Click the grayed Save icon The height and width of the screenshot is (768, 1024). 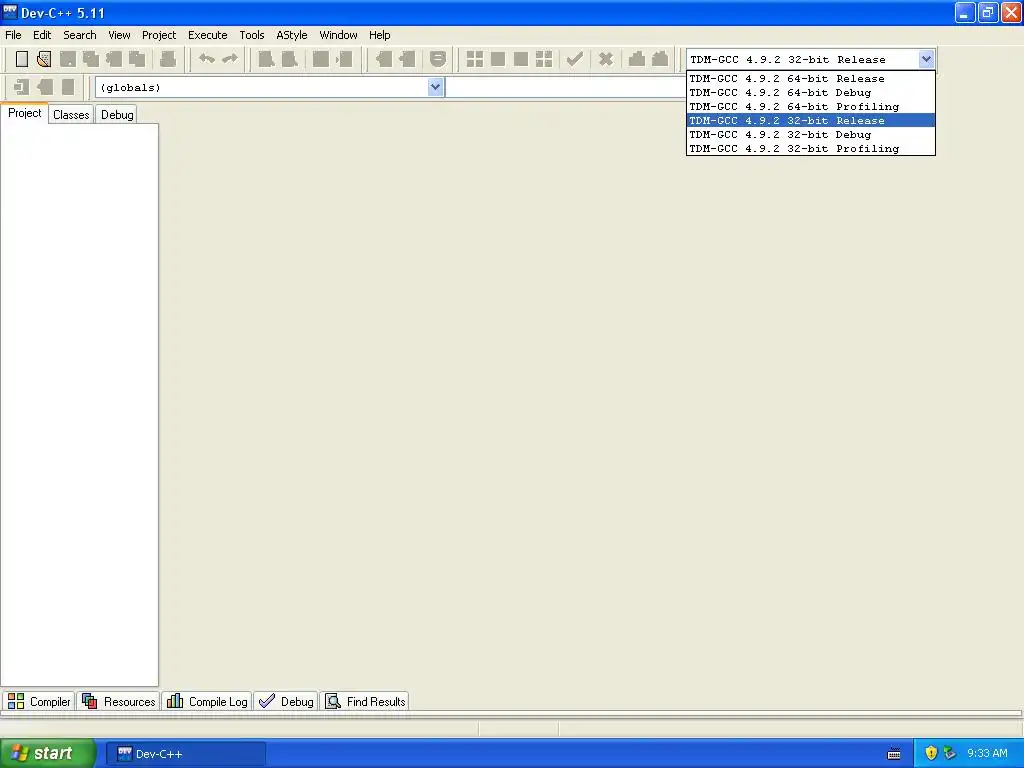(68, 59)
